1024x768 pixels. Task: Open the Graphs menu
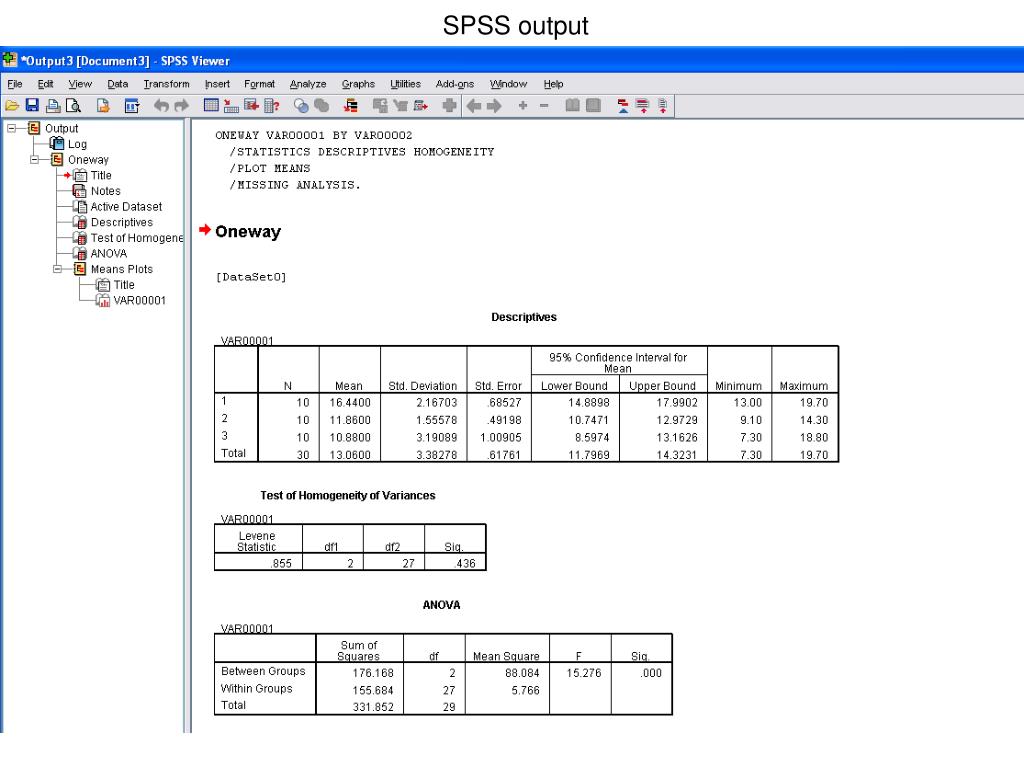pyautogui.click(x=358, y=84)
